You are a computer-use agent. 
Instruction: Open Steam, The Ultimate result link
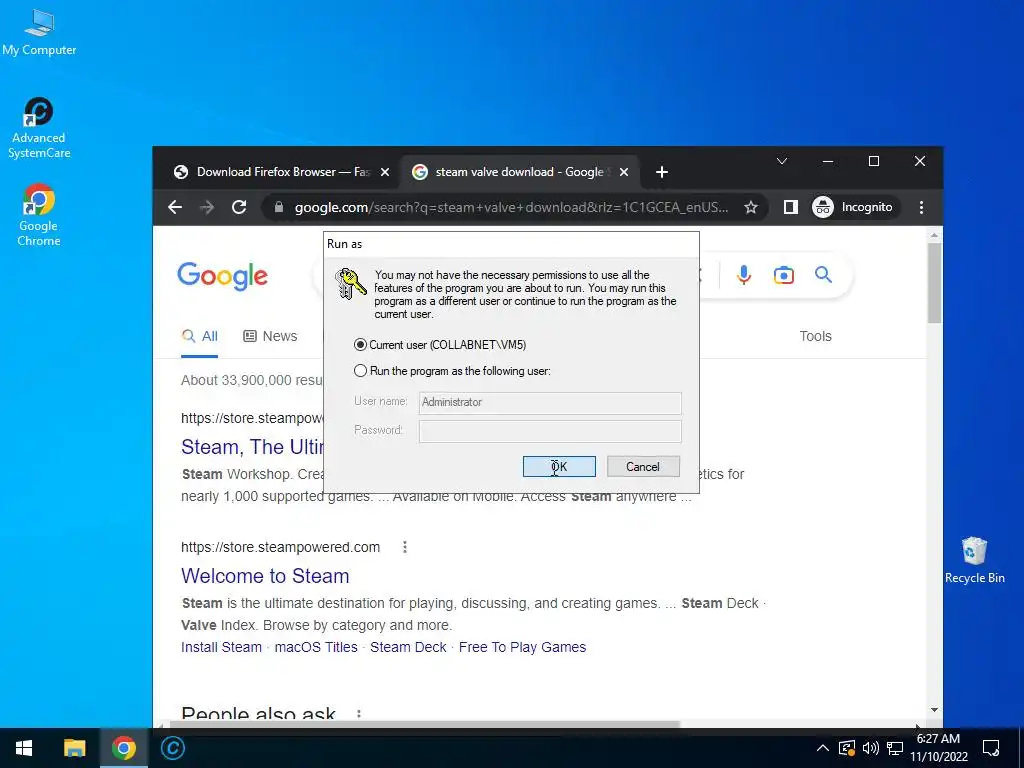coord(252,447)
